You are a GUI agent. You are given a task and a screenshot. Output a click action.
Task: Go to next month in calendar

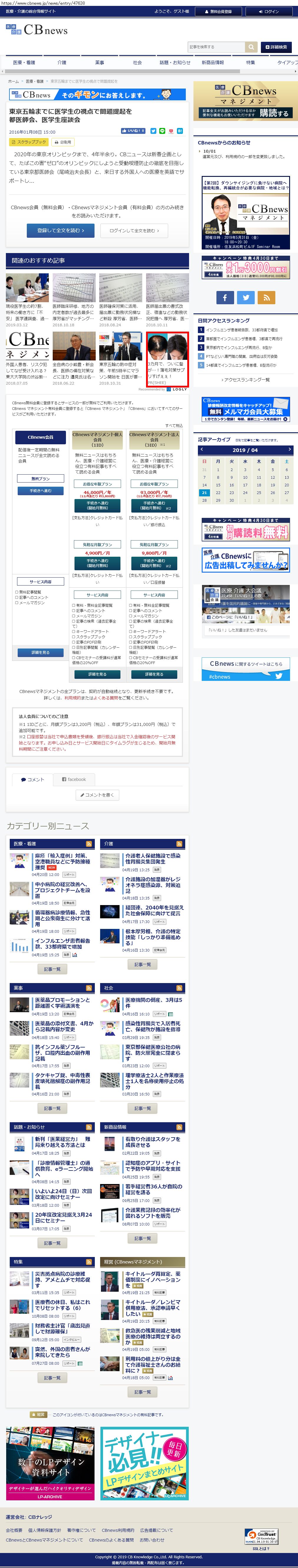pos(289,450)
